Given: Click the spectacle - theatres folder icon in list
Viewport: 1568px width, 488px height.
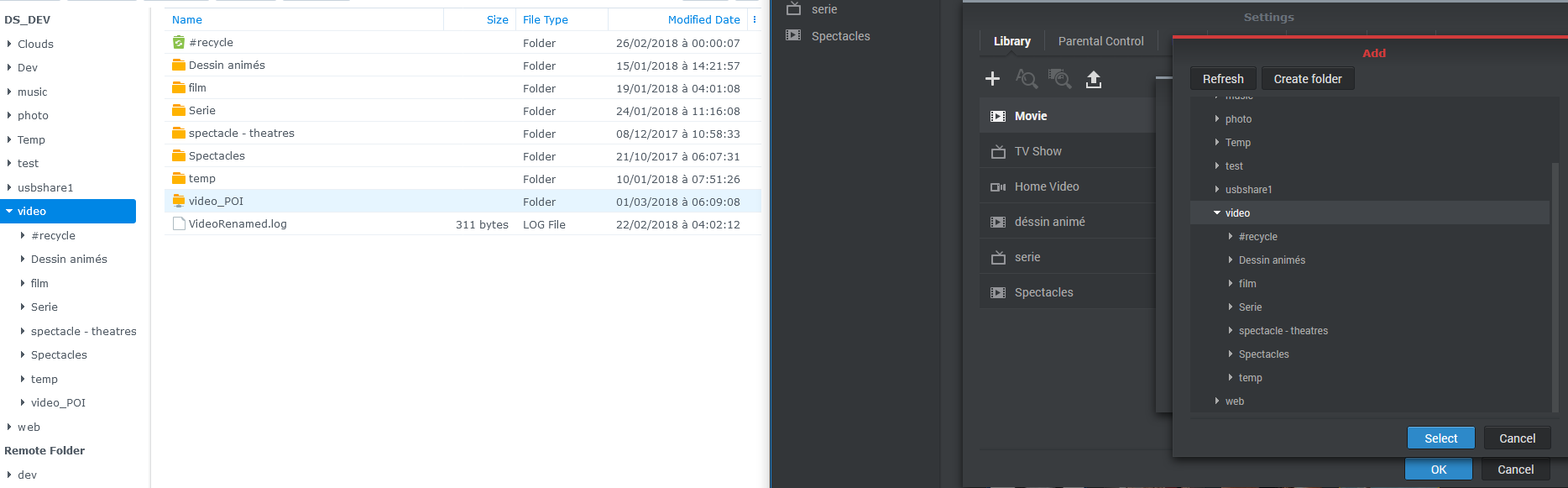Looking at the screenshot, I should point(179,133).
